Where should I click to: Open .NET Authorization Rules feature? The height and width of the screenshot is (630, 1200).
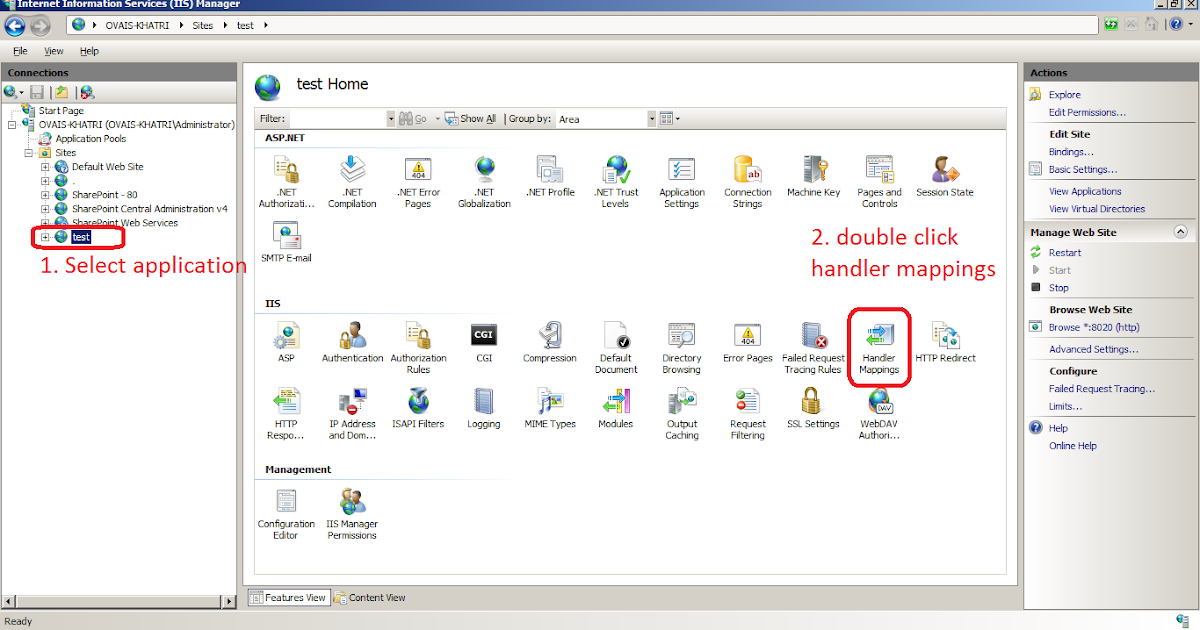[x=286, y=182]
